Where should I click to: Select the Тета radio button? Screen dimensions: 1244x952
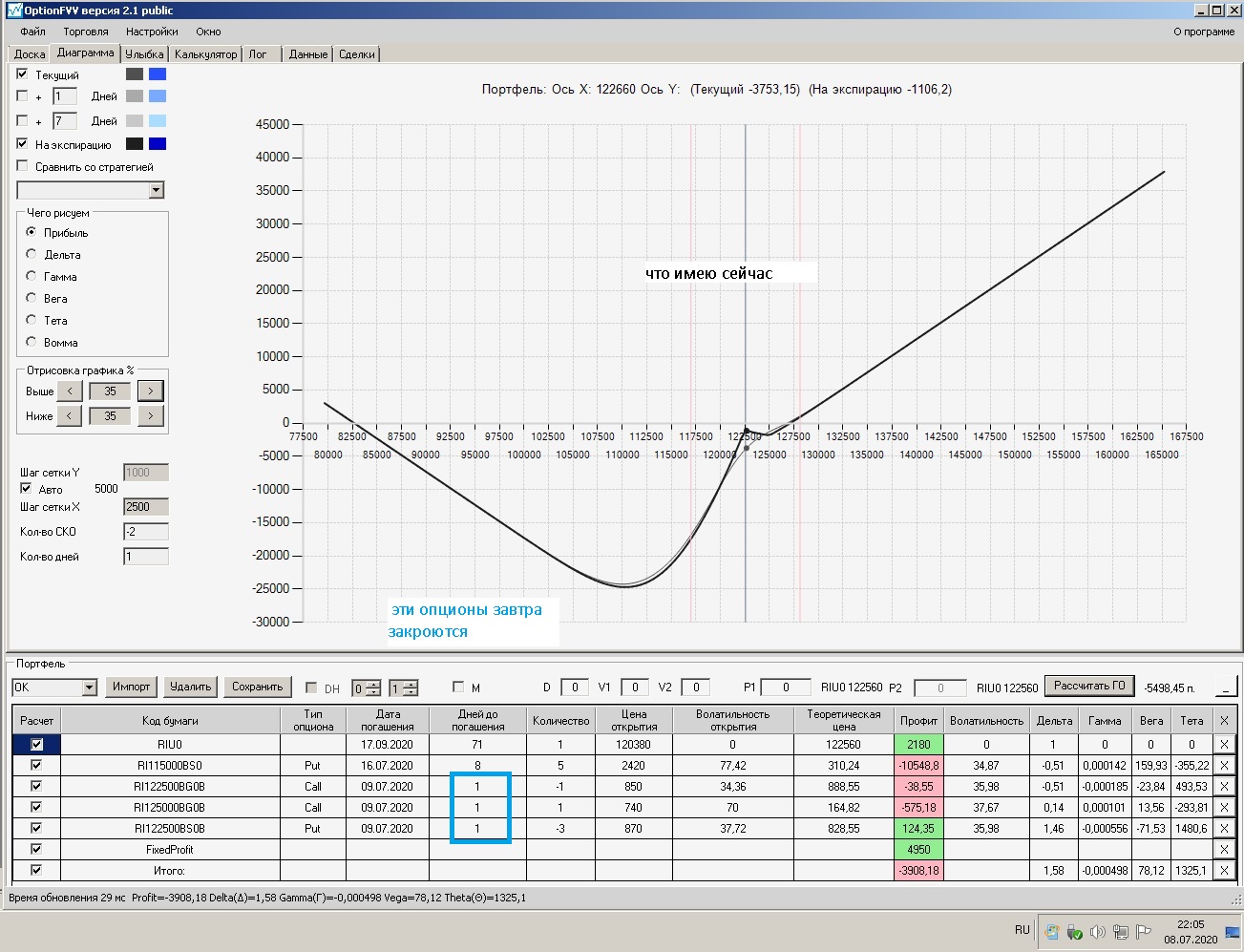[x=32, y=320]
